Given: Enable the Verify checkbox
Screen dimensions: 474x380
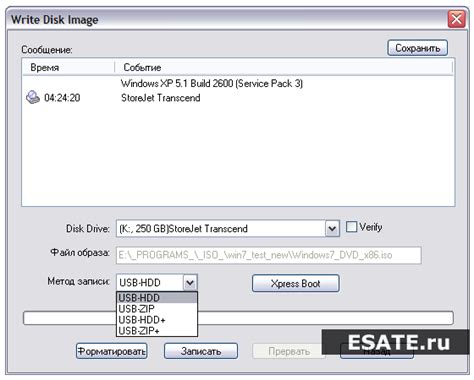Looking at the screenshot, I should [x=351, y=227].
